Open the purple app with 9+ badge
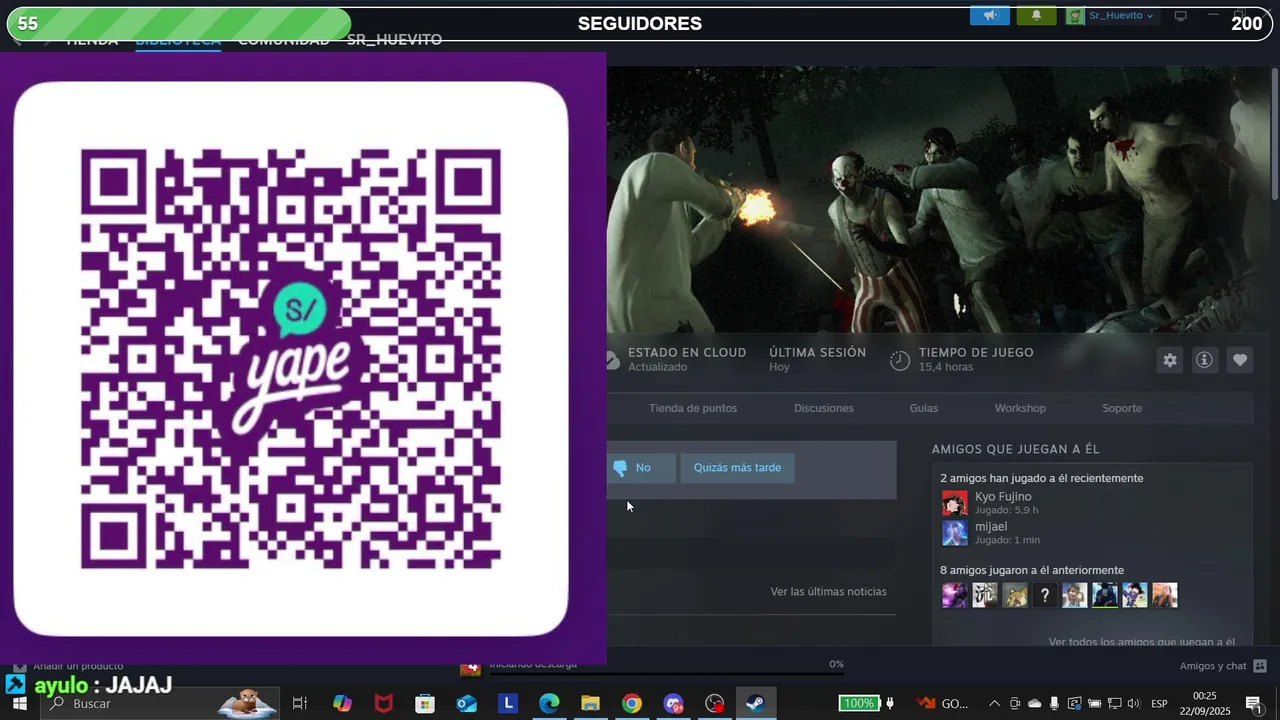Viewport: 1280px width, 720px height. 673,704
